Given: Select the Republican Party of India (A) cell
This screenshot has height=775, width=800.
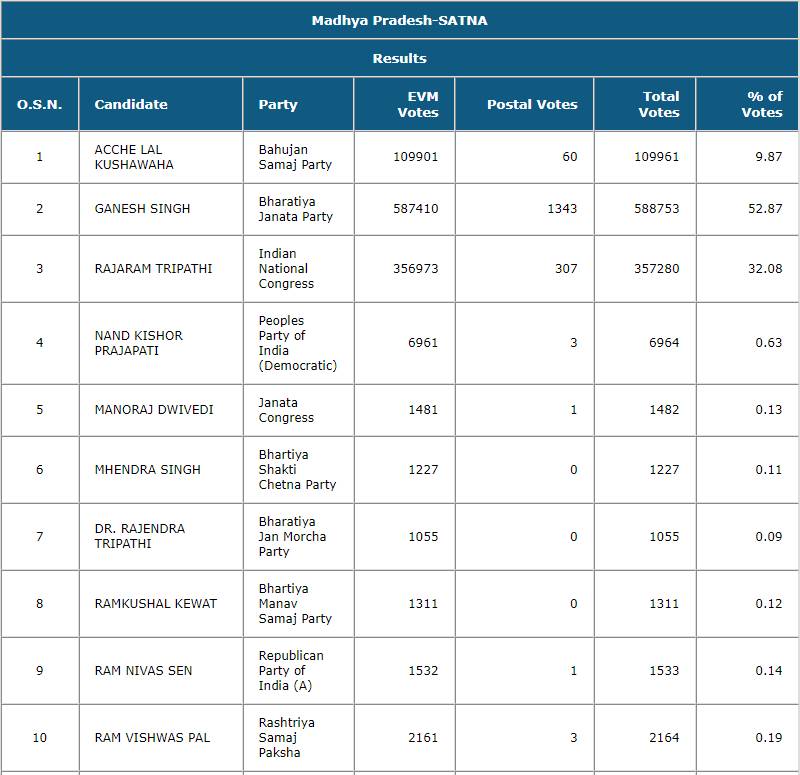Looking at the screenshot, I should pyautogui.click(x=291, y=670).
